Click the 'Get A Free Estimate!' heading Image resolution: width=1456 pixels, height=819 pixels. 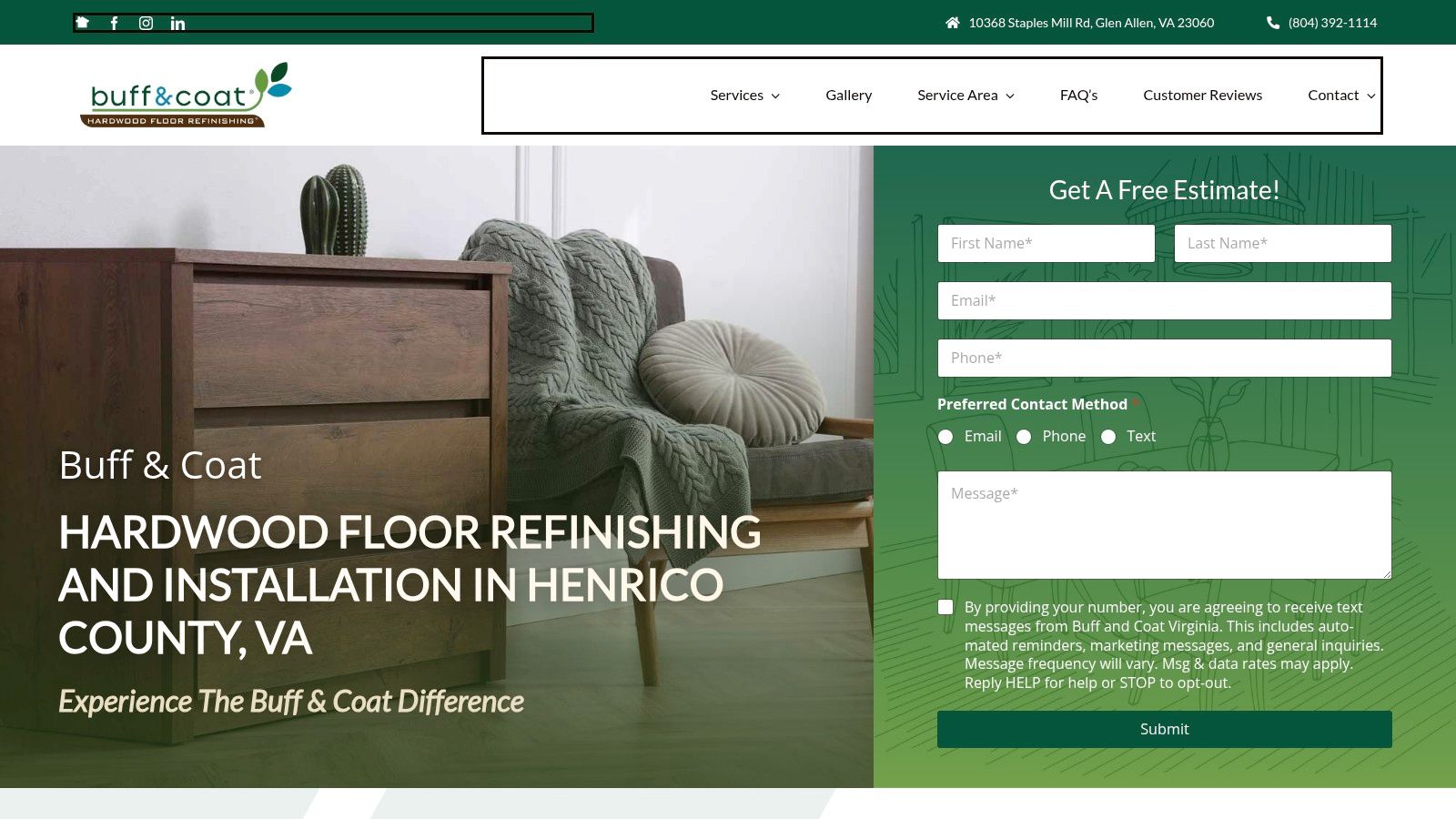tap(1165, 190)
